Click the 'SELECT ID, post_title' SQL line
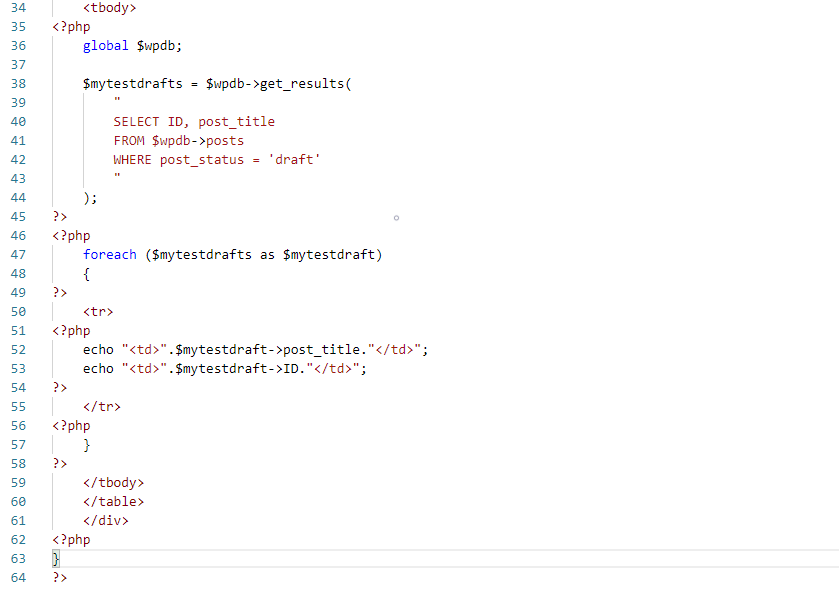 coord(194,122)
